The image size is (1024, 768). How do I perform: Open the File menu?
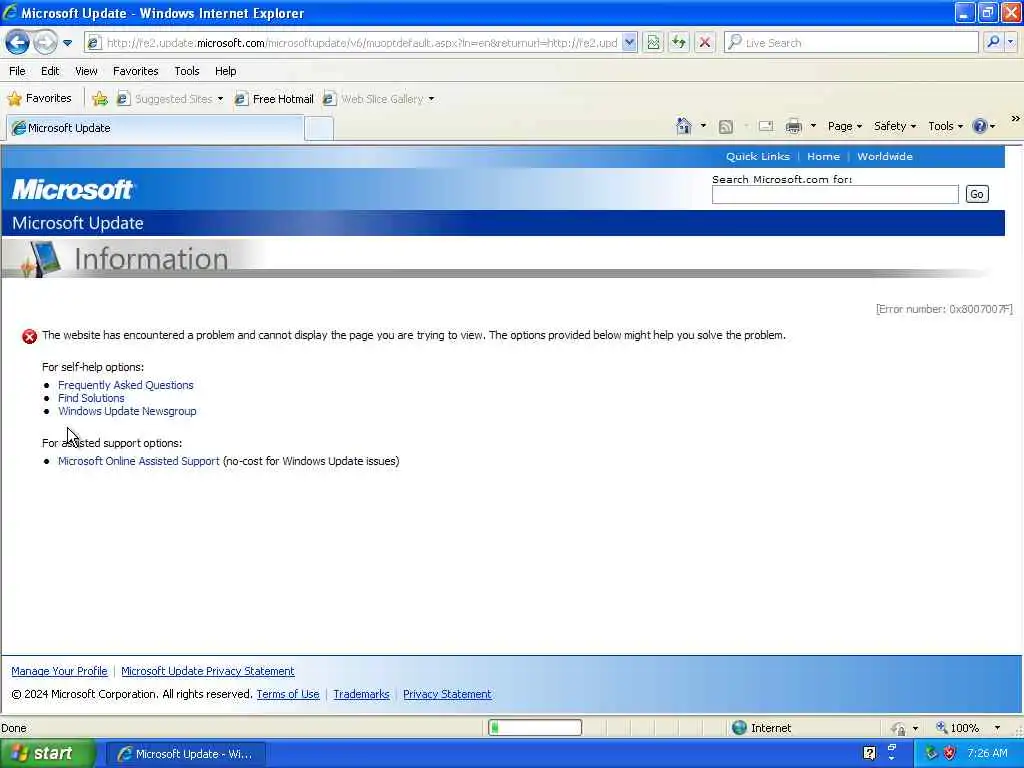(17, 71)
